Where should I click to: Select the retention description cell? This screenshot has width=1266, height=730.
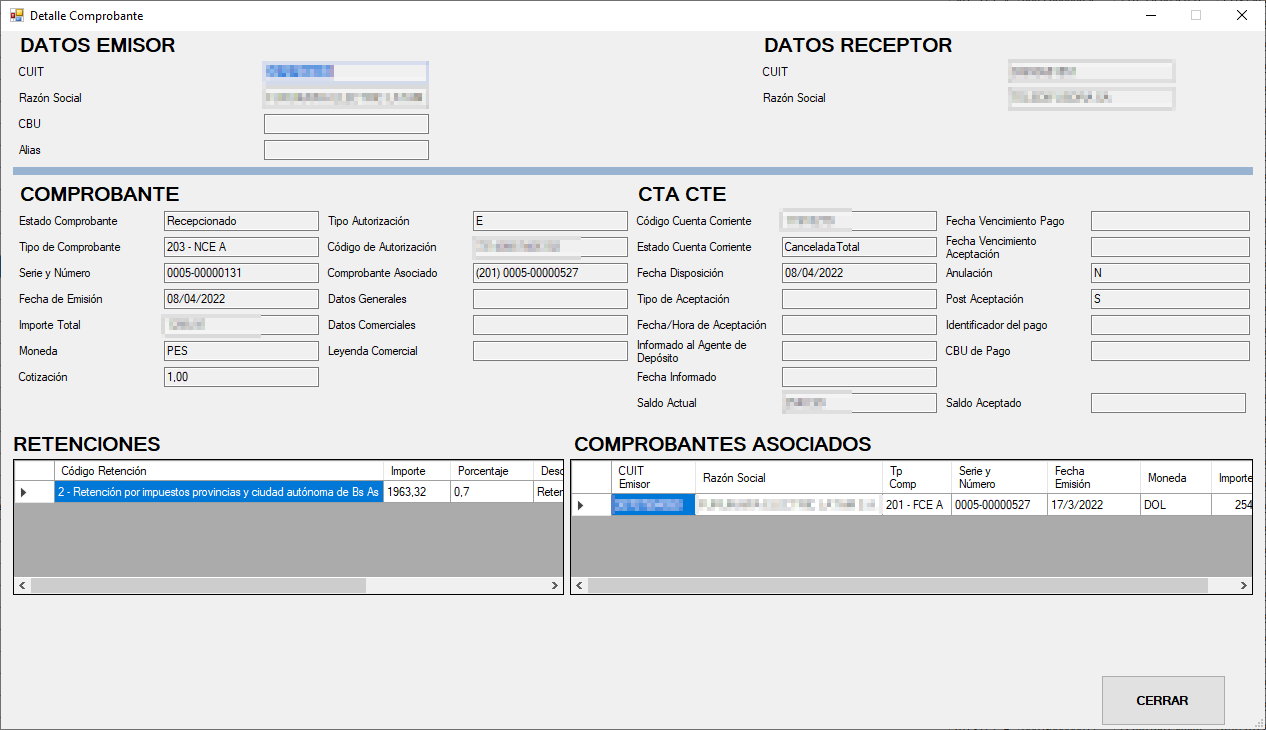[x=219, y=492]
